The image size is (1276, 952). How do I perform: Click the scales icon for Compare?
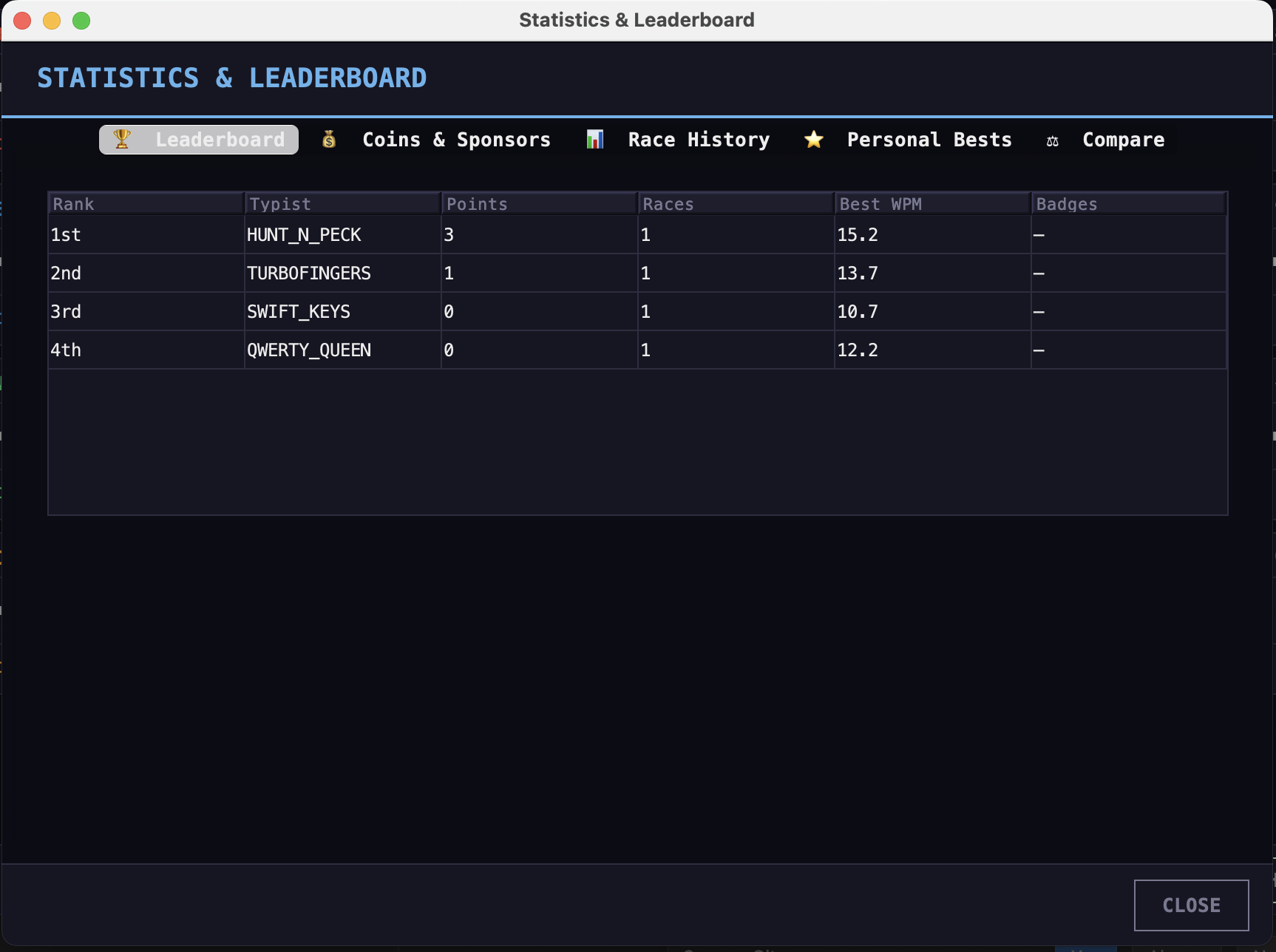tap(1053, 140)
